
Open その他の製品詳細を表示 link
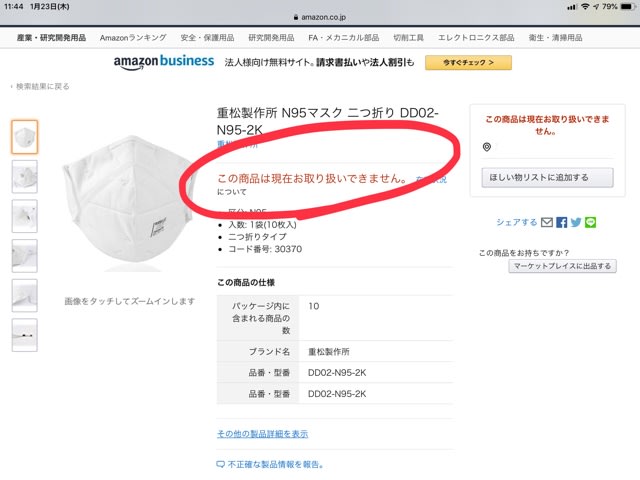click(x=262, y=434)
